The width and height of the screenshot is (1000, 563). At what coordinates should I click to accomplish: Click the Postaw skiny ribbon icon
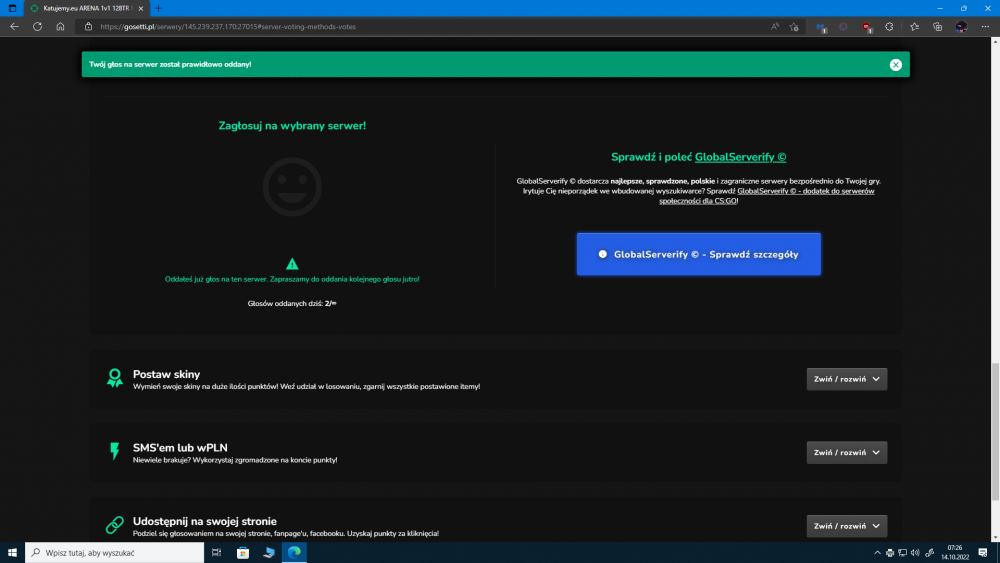[x=115, y=378]
